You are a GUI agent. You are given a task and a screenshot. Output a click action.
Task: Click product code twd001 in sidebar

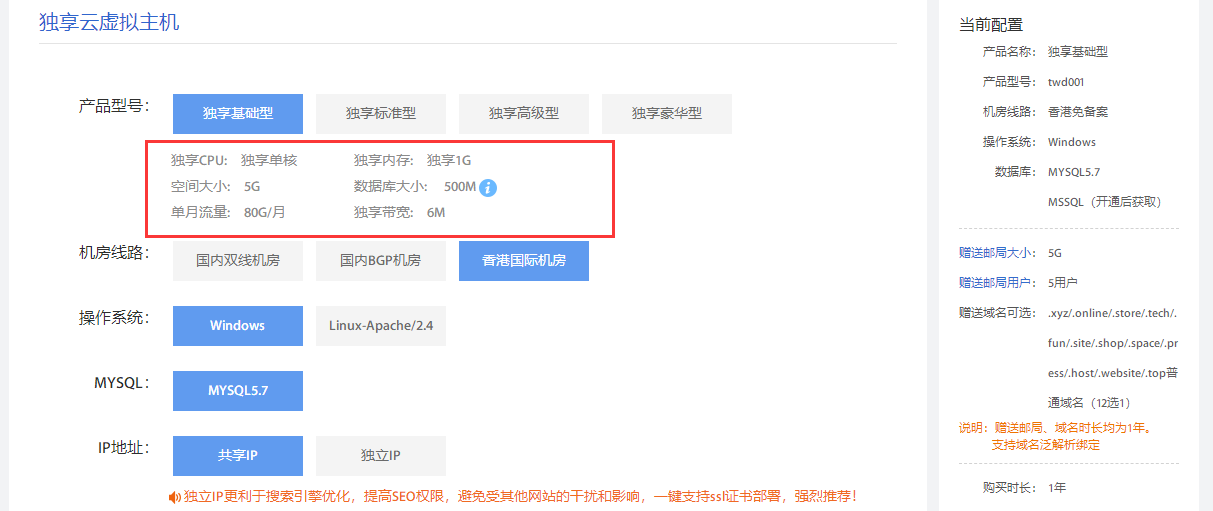[1066, 82]
